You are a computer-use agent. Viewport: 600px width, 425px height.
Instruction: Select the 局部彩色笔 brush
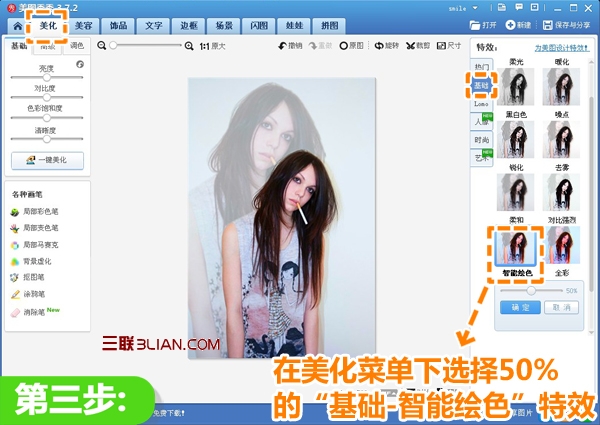[x=34, y=212]
